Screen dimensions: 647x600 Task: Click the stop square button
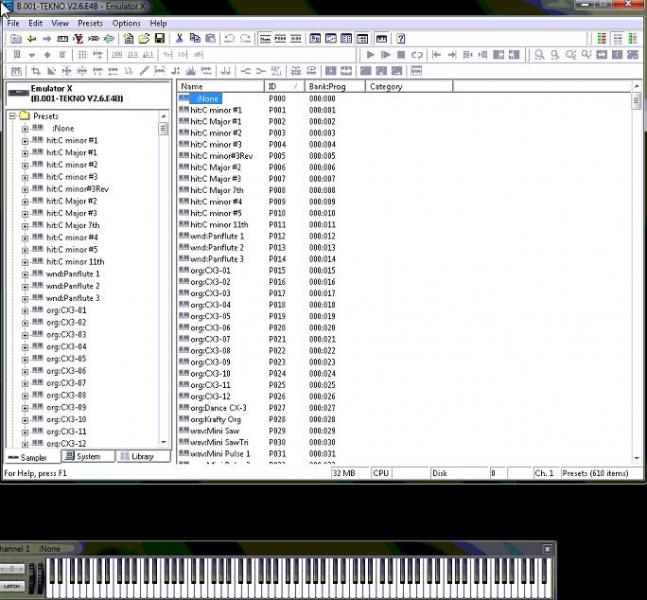pos(401,55)
